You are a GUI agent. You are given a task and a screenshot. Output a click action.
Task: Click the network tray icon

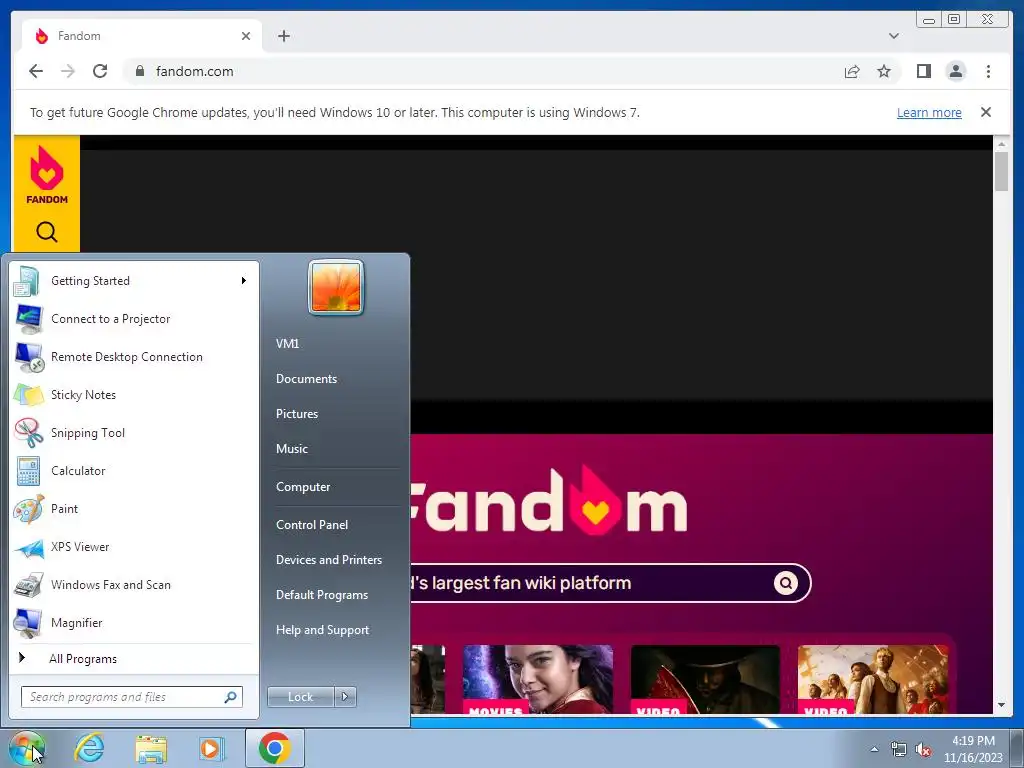pyautogui.click(x=899, y=750)
